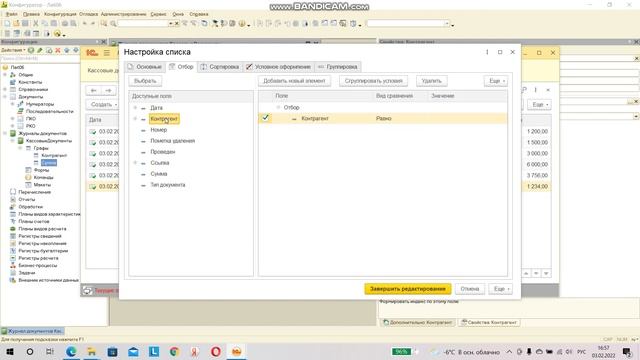
Task: Expand the Контрагент available field
Action: 135,119
